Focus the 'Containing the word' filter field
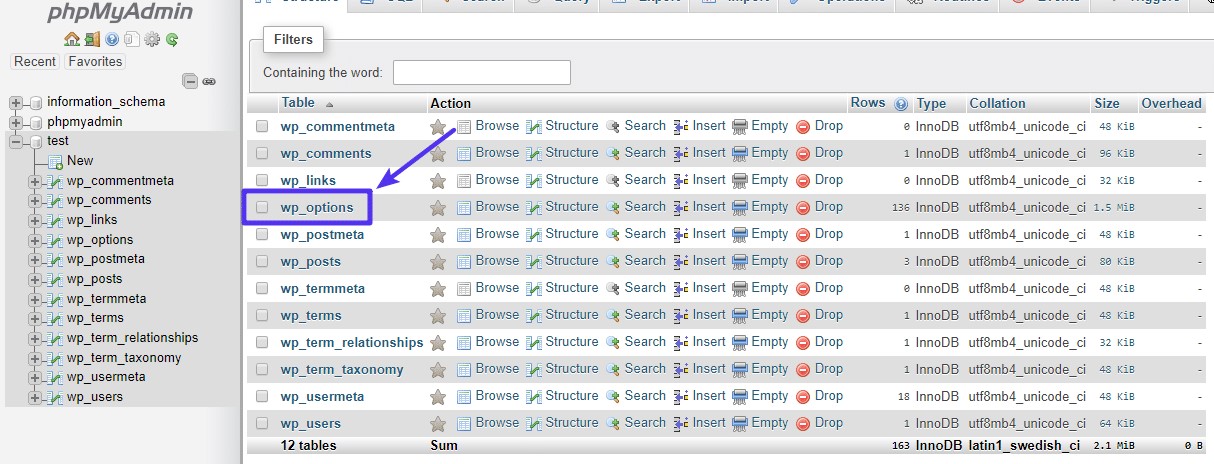This screenshot has width=1214, height=464. pos(482,73)
